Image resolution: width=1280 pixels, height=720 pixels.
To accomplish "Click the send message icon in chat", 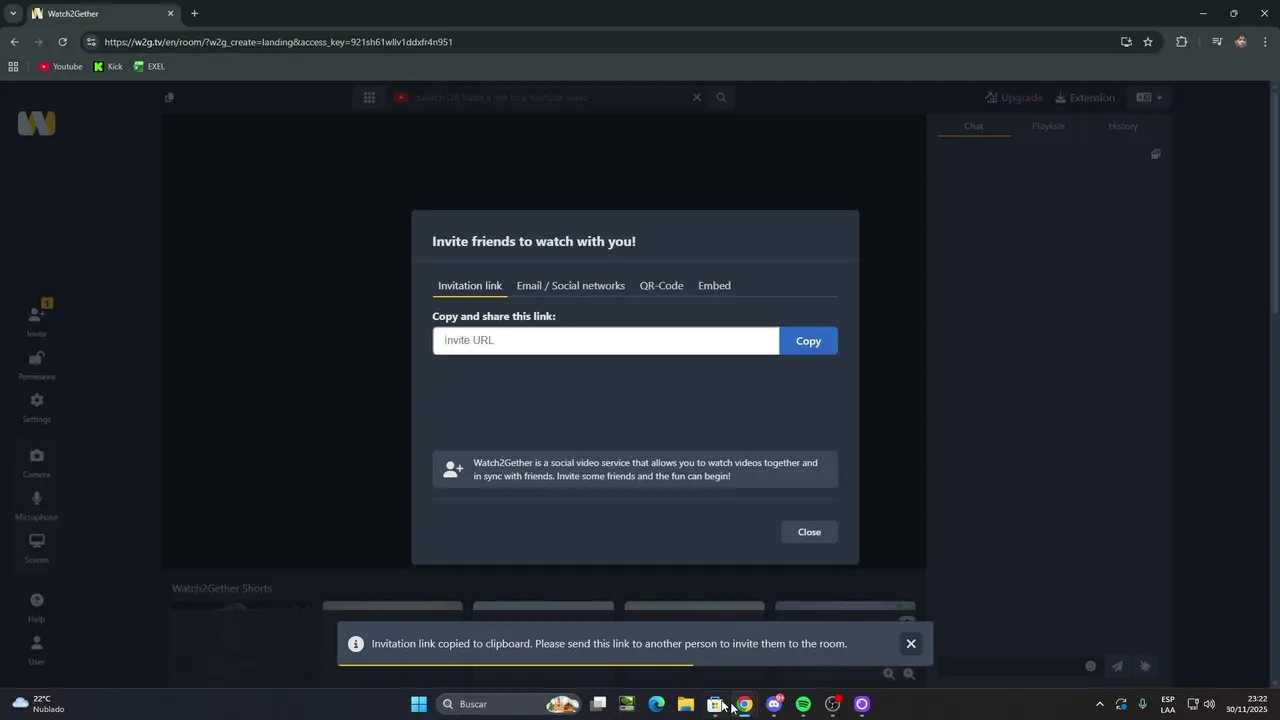I will click(1118, 666).
